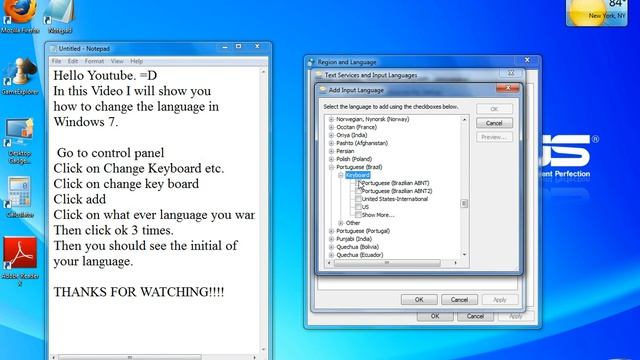Launch the GameExplorer desktop icon
This screenshot has height=360, width=640.
pyautogui.click(x=20, y=76)
